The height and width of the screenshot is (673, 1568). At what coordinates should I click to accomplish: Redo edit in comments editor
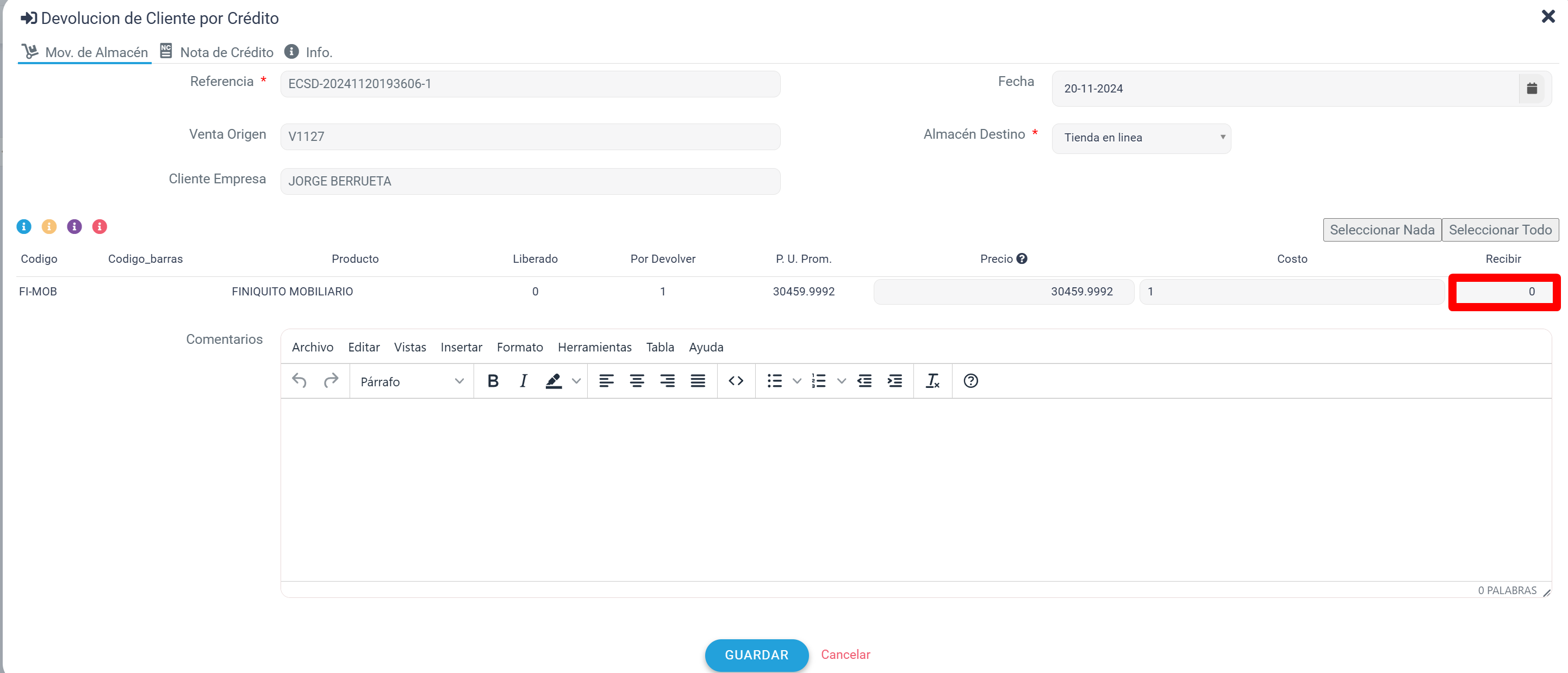point(331,381)
